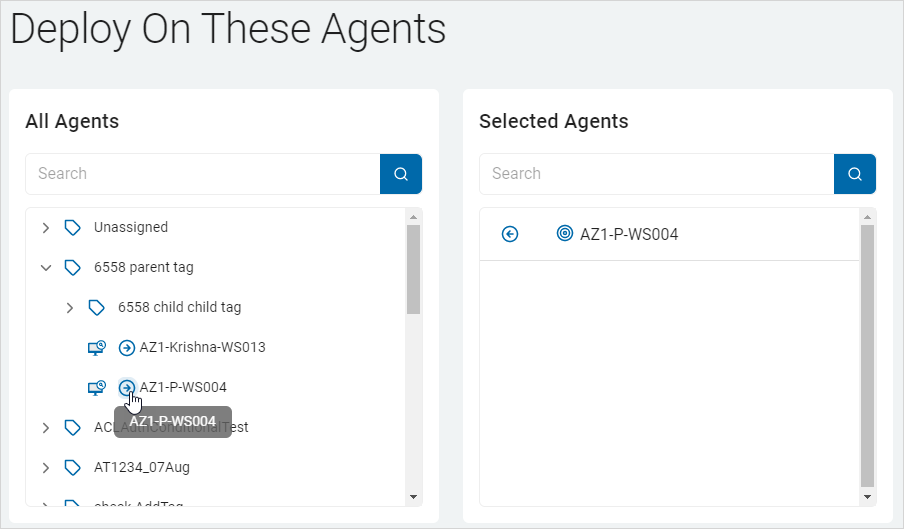Click the All Agents search magnifier button
This screenshot has width=904, height=529.
click(401, 174)
